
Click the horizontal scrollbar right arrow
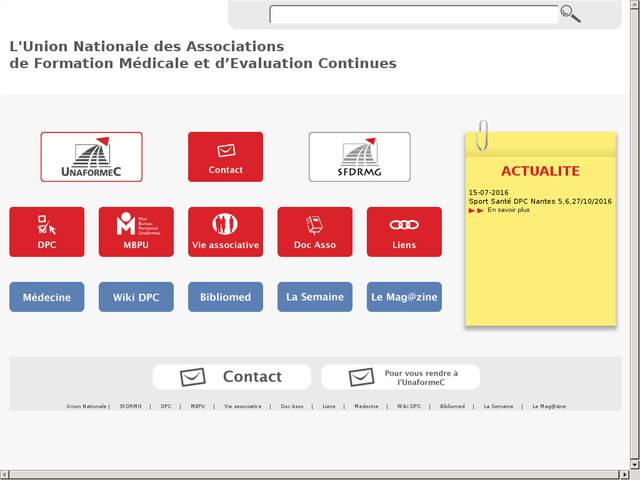624,475
